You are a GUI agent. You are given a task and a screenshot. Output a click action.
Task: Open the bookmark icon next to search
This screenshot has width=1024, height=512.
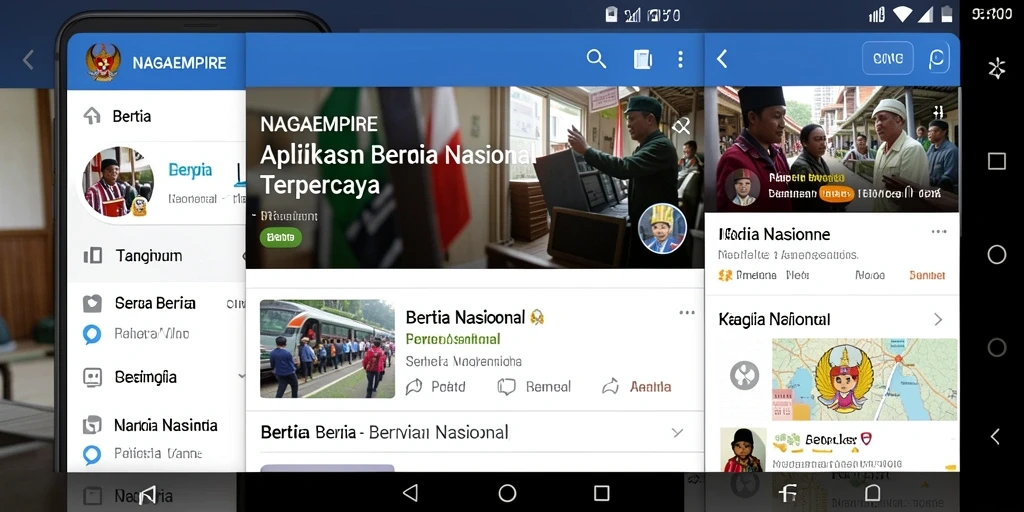(x=643, y=59)
